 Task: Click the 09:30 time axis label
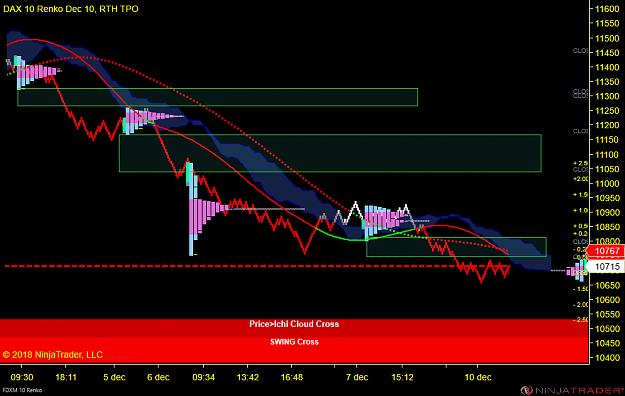(22, 377)
